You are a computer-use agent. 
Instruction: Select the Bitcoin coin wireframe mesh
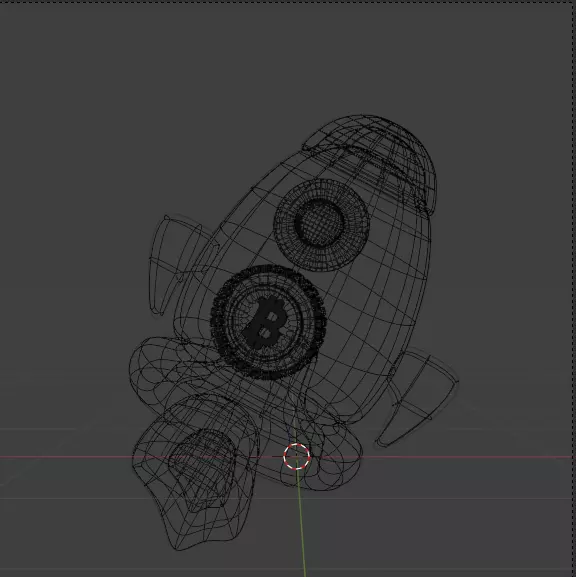click(268, 322)
